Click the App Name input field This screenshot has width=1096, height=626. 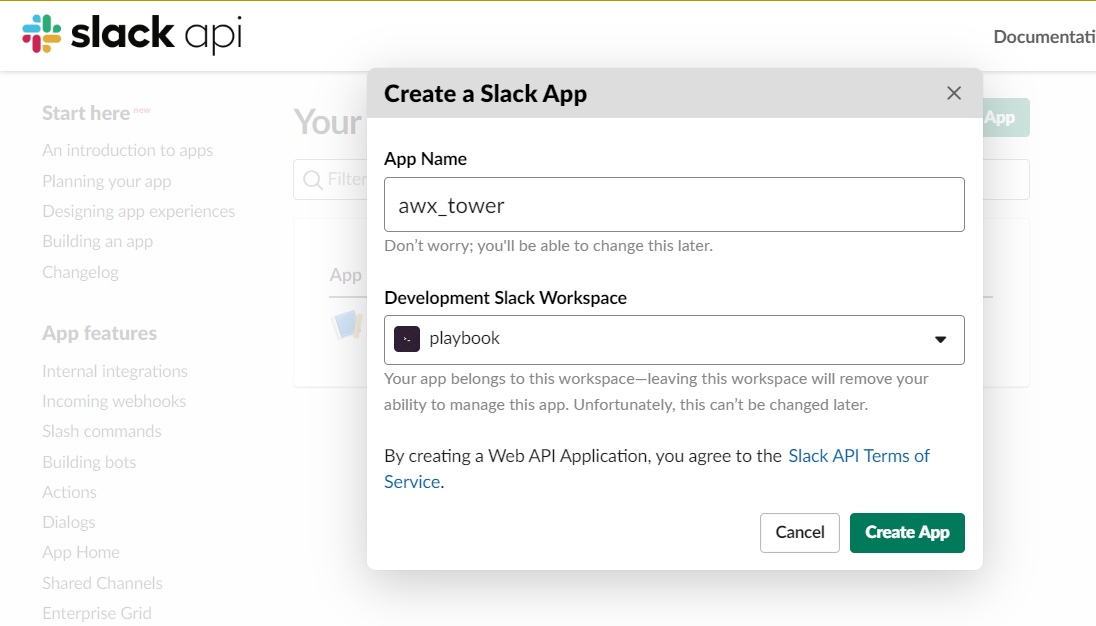click(x=674, y=205)
